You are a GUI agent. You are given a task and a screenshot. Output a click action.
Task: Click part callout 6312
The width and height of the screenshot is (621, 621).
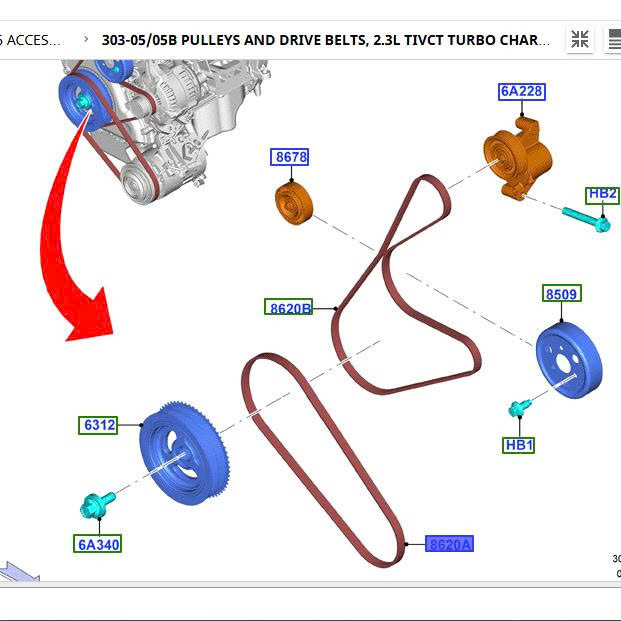pyautogui.click(x=99, y=425)
